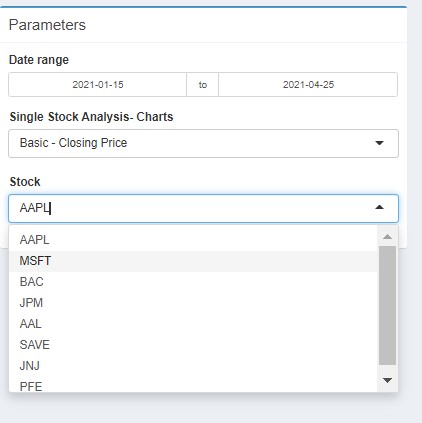Screen dimensions: 422x423
Task: Select SAVE stock option
Action: [x=193, y=345]
